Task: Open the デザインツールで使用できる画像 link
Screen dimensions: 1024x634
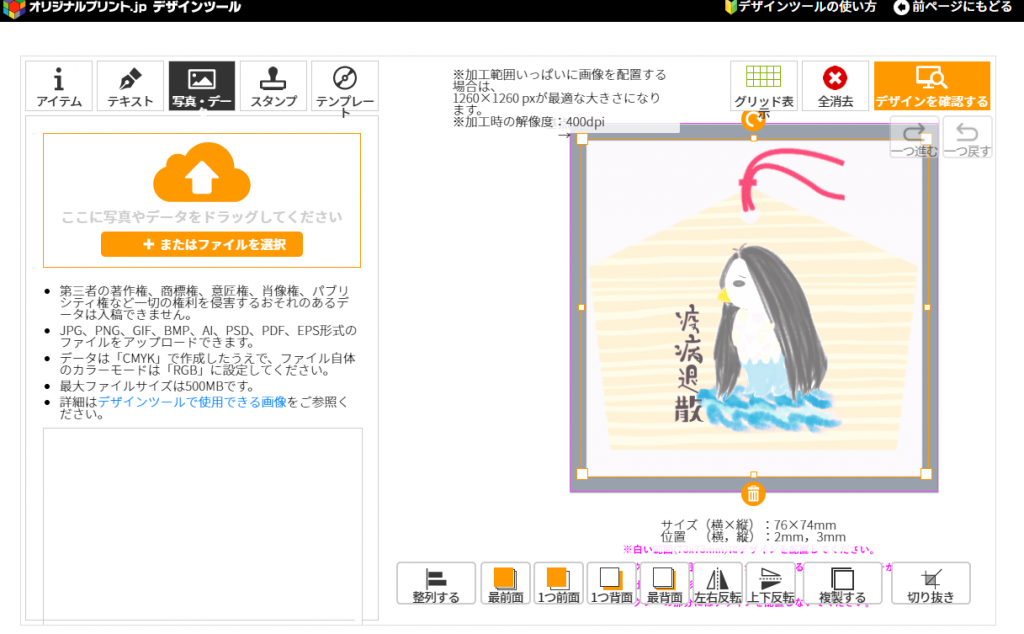Action: pyautogui.click(x=193, y=402)
